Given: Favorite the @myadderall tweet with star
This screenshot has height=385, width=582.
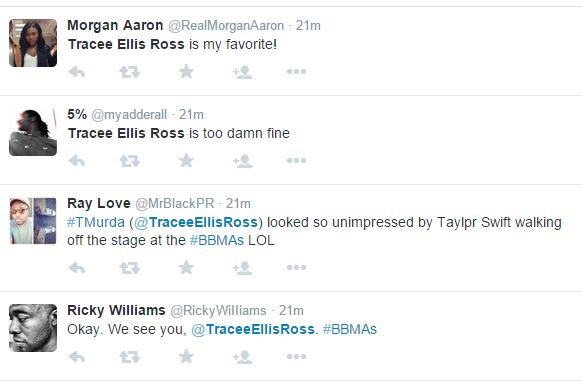Looking at the screenshot, I should 186,161.
